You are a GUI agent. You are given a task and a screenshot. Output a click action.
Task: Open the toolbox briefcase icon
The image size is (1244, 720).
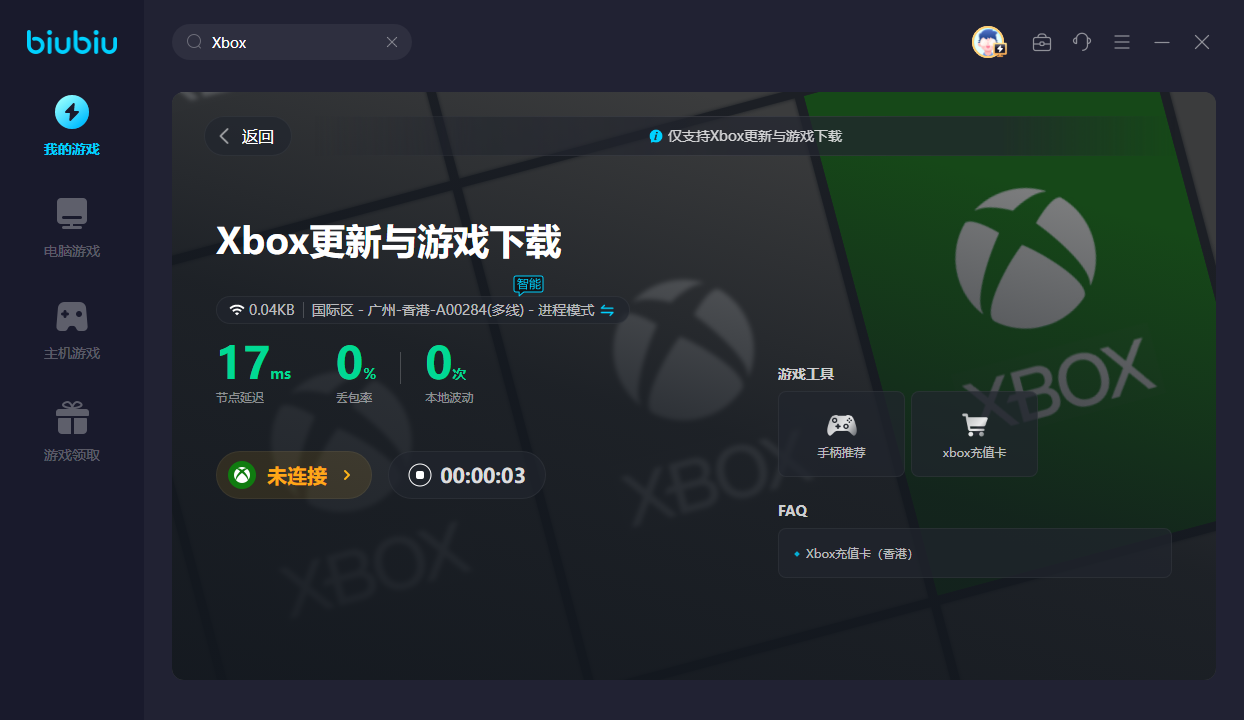click(x=1042, y=42)
